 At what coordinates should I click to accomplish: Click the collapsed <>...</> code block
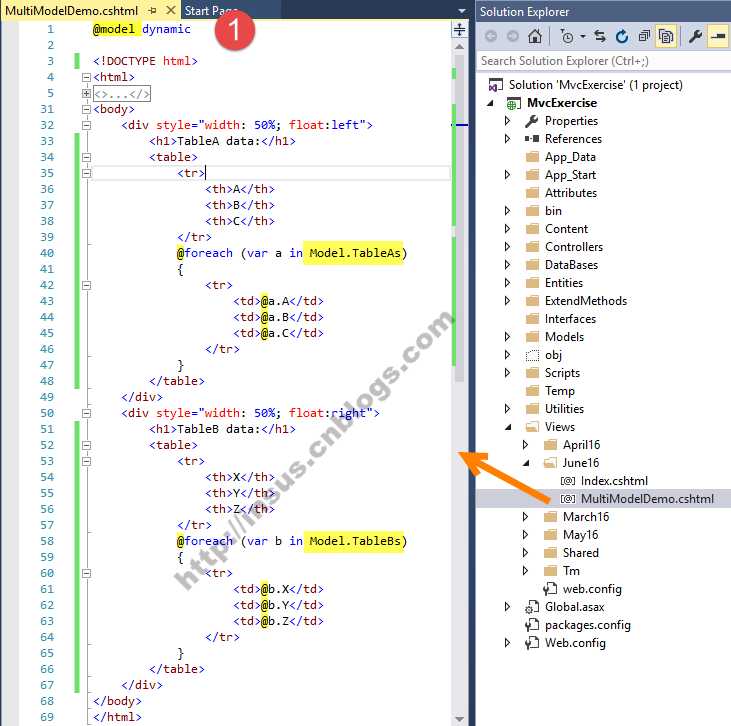[122, 94]
